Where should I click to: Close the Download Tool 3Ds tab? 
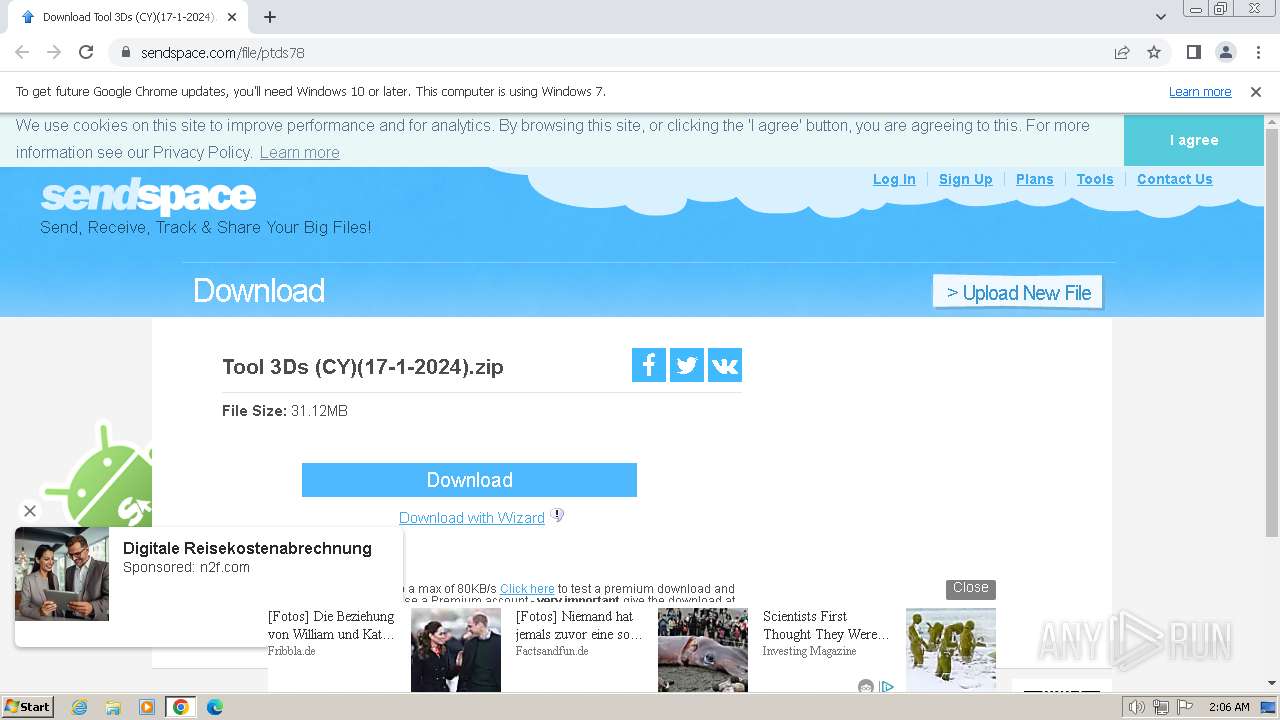point(233,17)
